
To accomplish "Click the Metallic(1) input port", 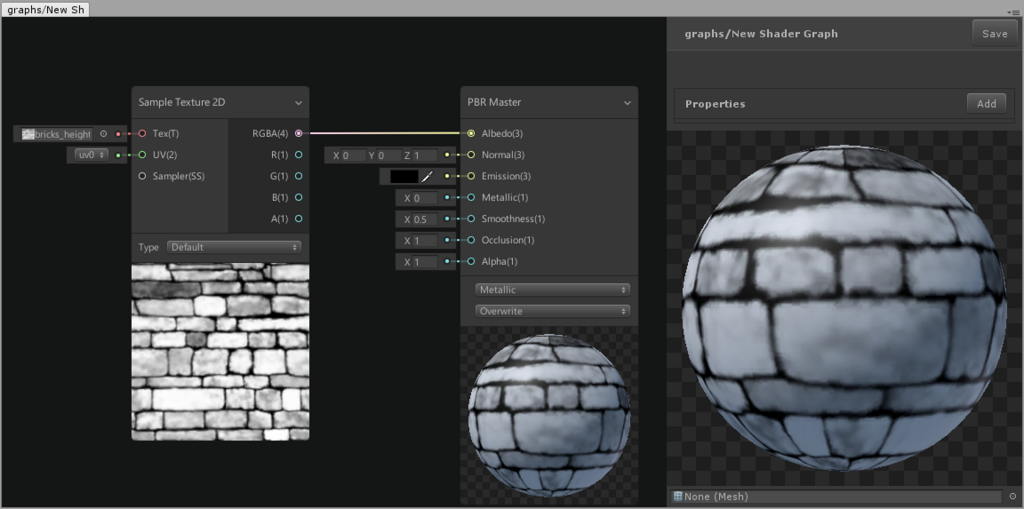I will tap(471, 197).
